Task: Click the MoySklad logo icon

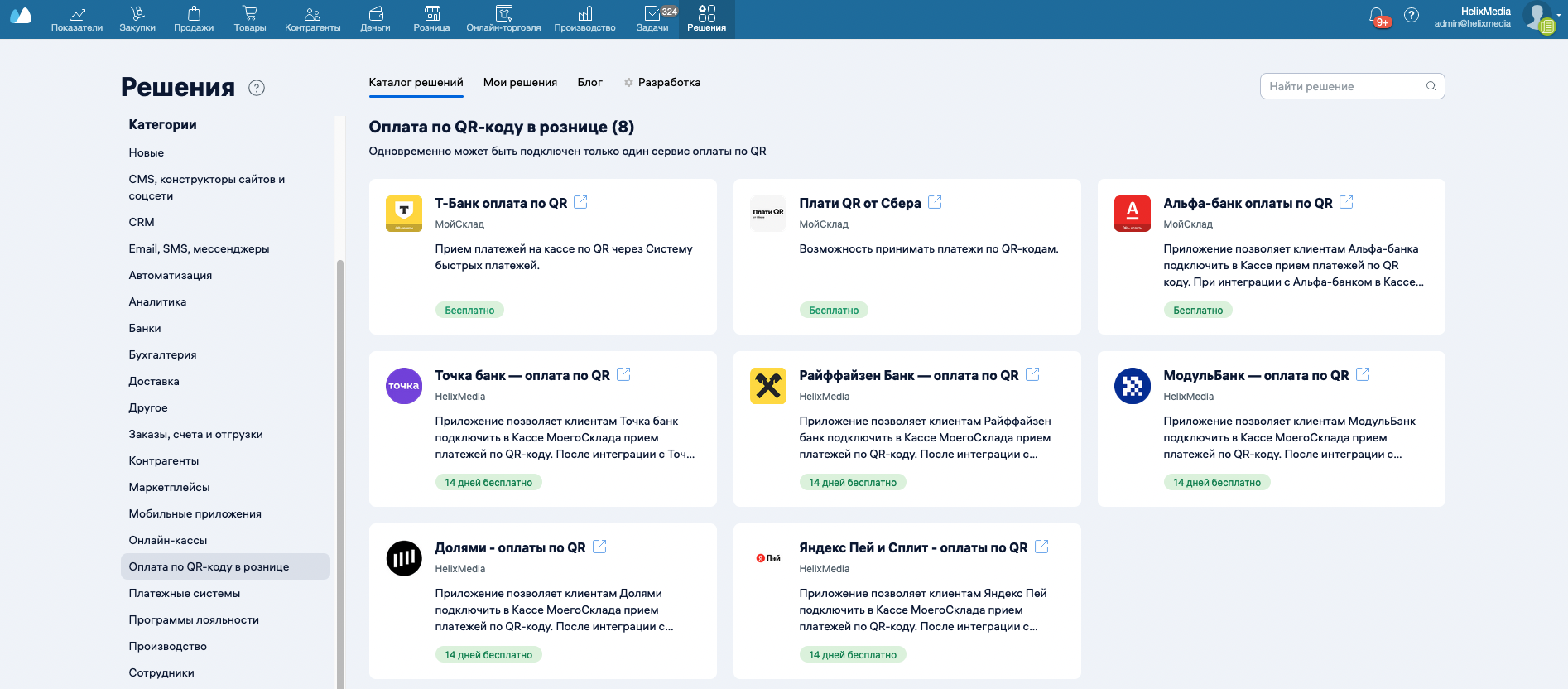Action: (x=21, y=16)
